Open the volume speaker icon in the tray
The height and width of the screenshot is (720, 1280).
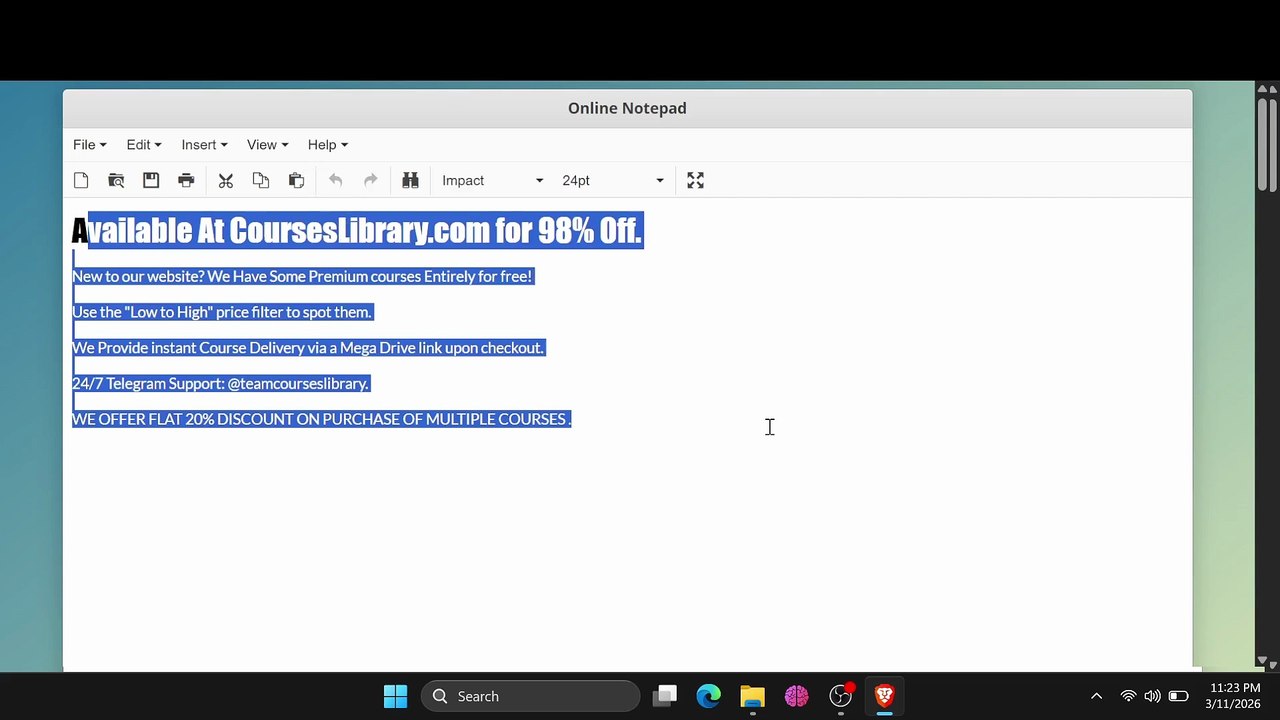point(1152,696)
